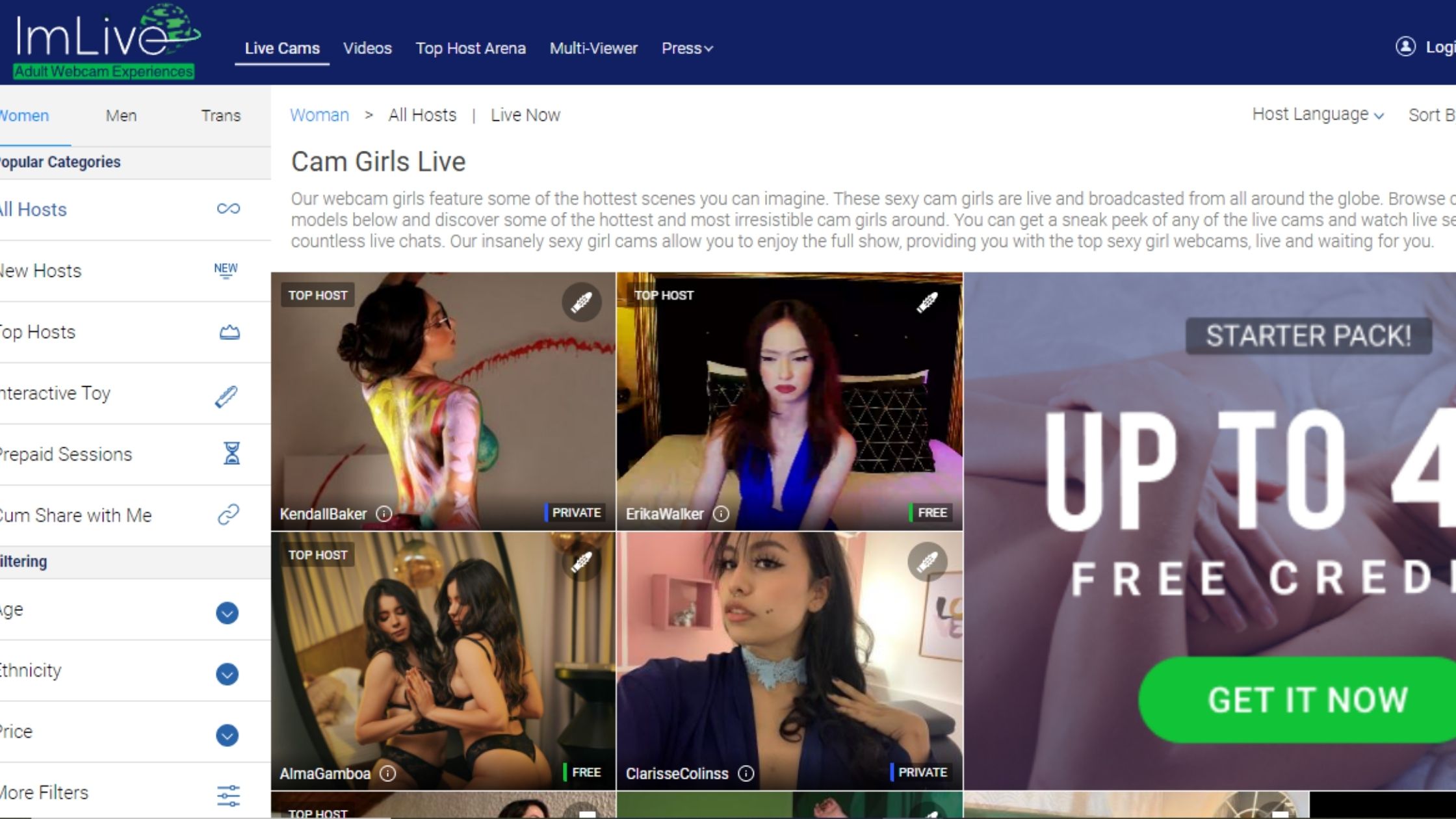The width and height of the screenshot is (1456, 819).
Task: Click the info icon beside ErikaWalker
Action: point(721,513)
